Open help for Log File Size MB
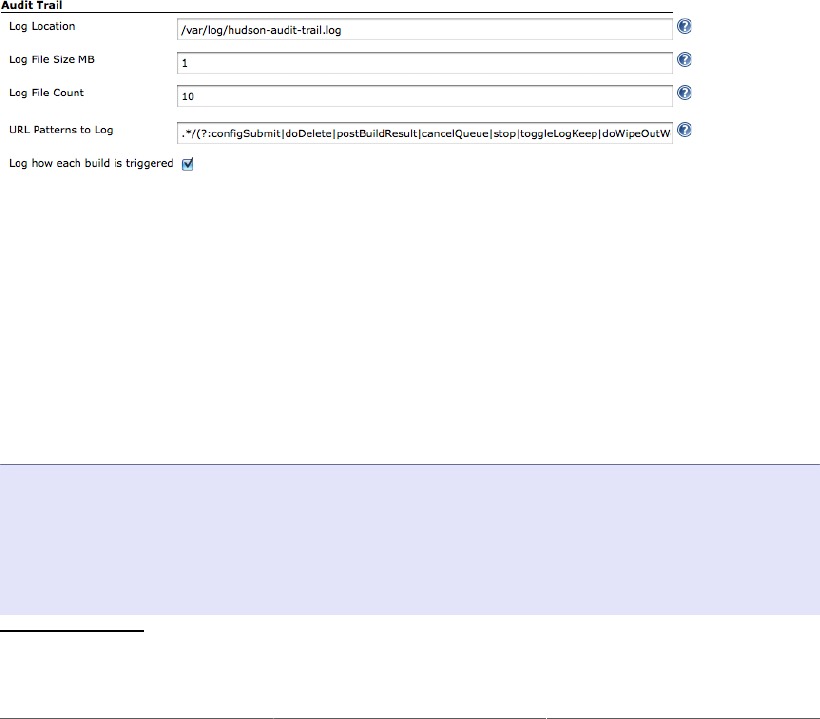 (684, 60)
